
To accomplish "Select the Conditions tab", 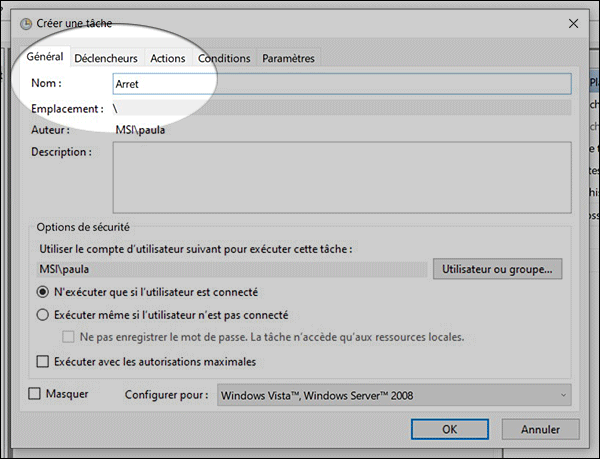I will coord(224,58).
